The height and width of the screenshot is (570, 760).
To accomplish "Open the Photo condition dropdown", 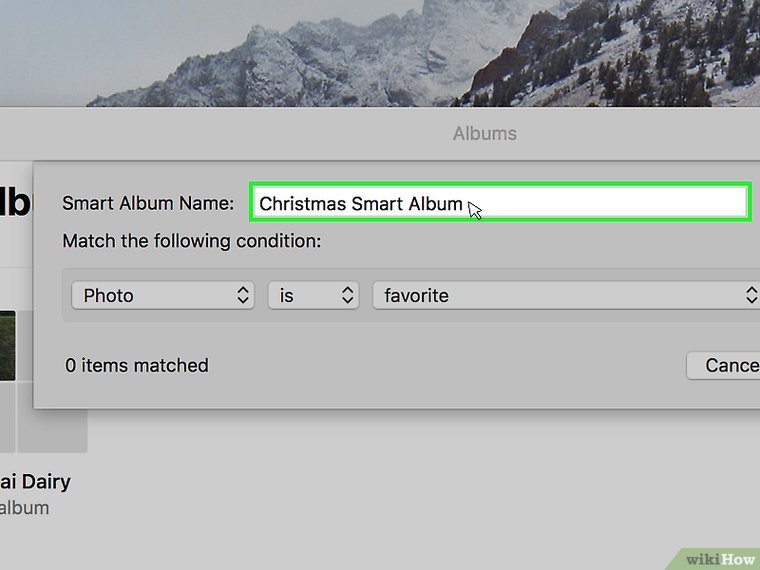I will (x=162, y=295).
